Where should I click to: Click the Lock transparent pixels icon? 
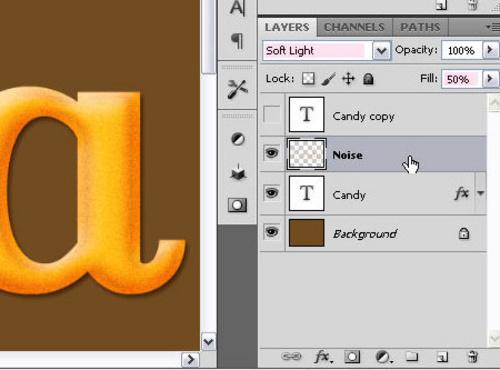coord(308,79)
